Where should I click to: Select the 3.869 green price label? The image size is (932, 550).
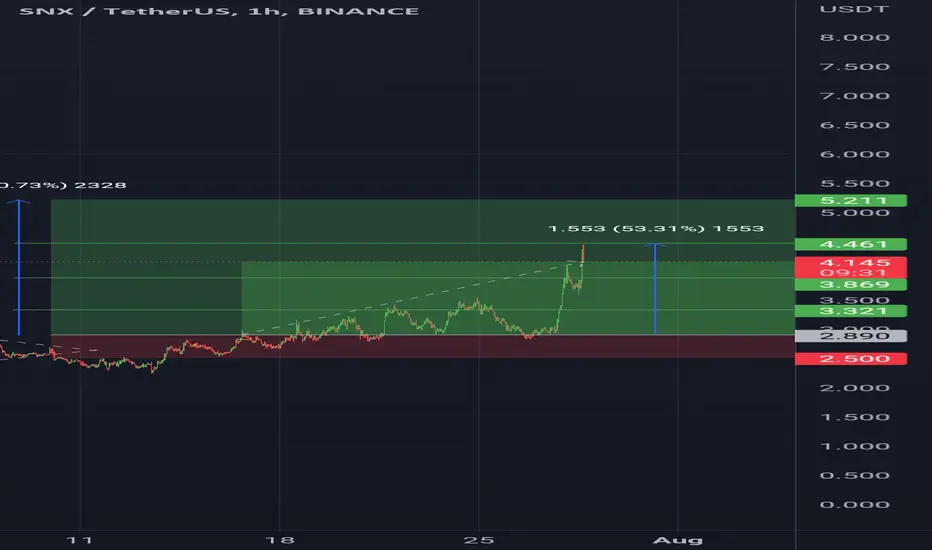tap(851, 285)
